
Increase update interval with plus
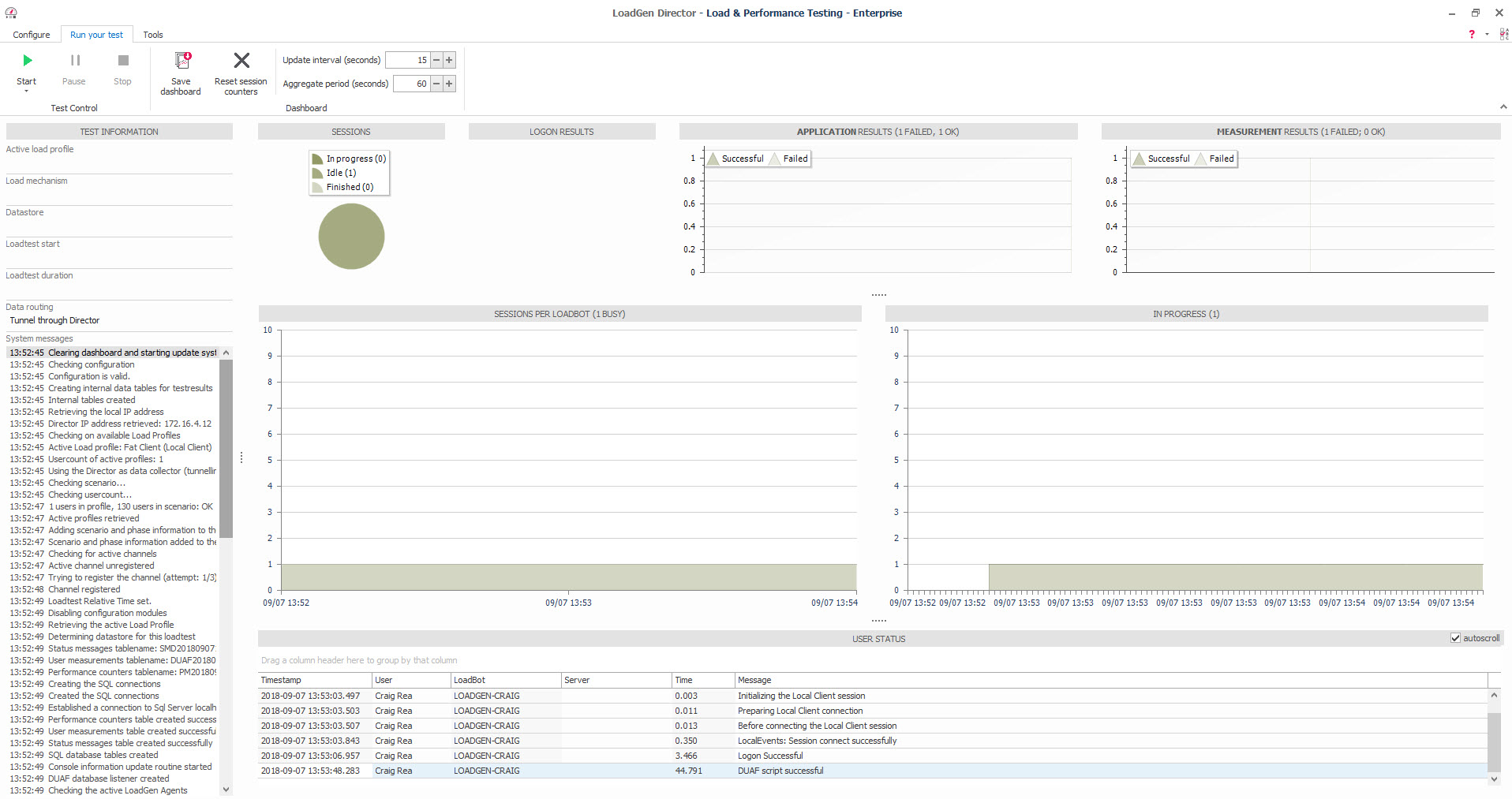[449, 60]
